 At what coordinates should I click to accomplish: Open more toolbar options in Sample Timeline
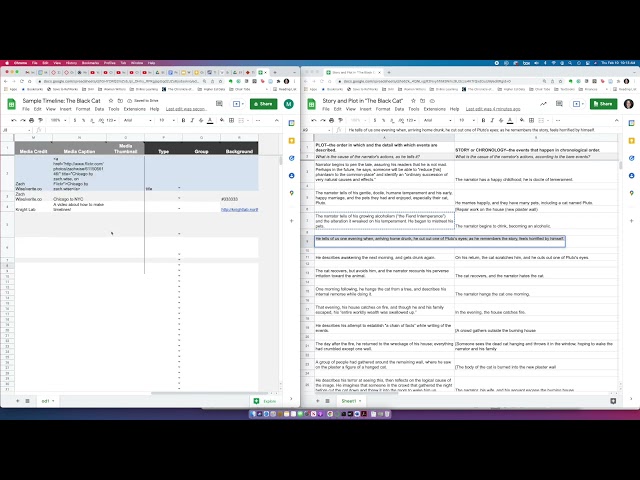[258, 120]
